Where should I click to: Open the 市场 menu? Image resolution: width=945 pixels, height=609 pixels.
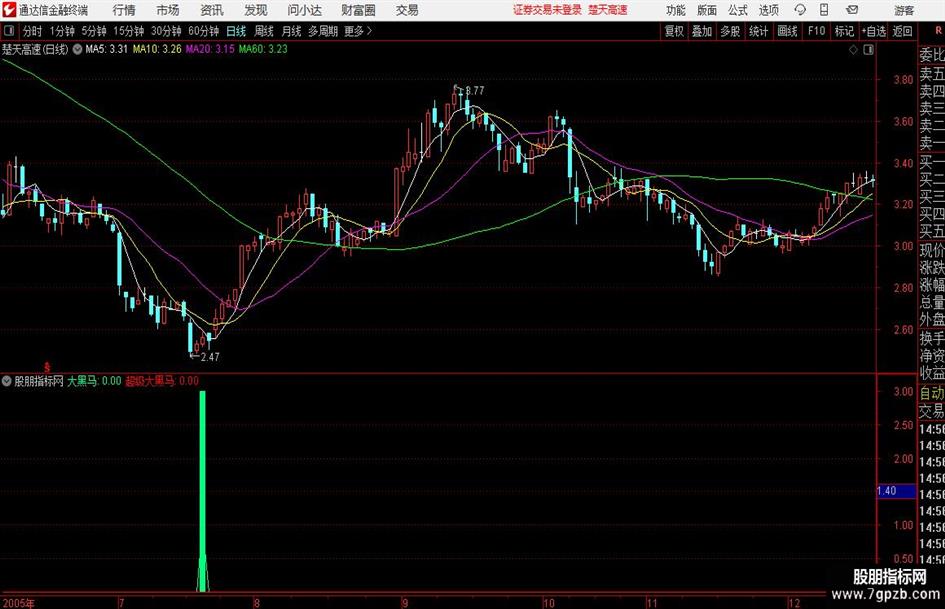[x=168, y=10]
